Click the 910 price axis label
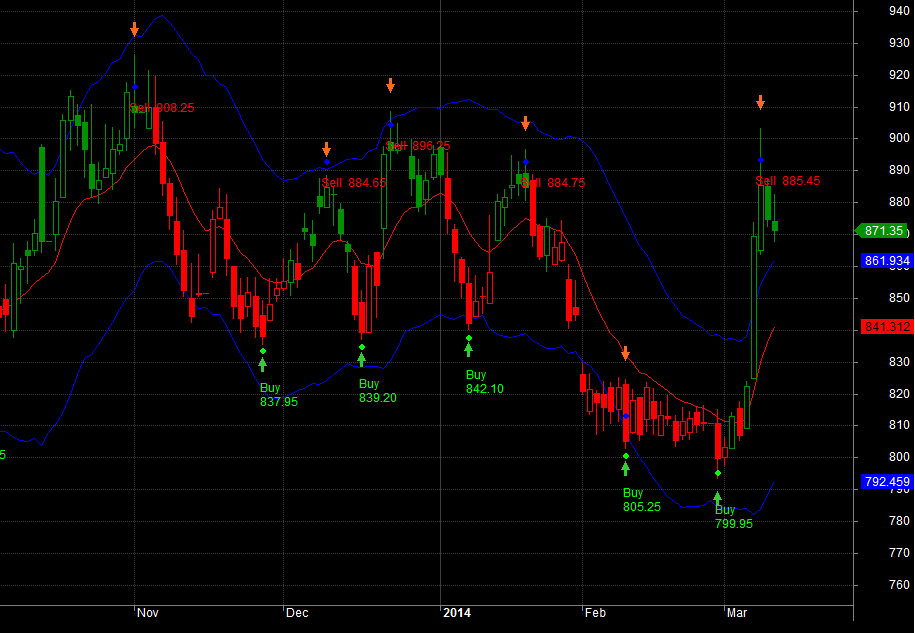 pyautogui.click(x=899, y=107)
